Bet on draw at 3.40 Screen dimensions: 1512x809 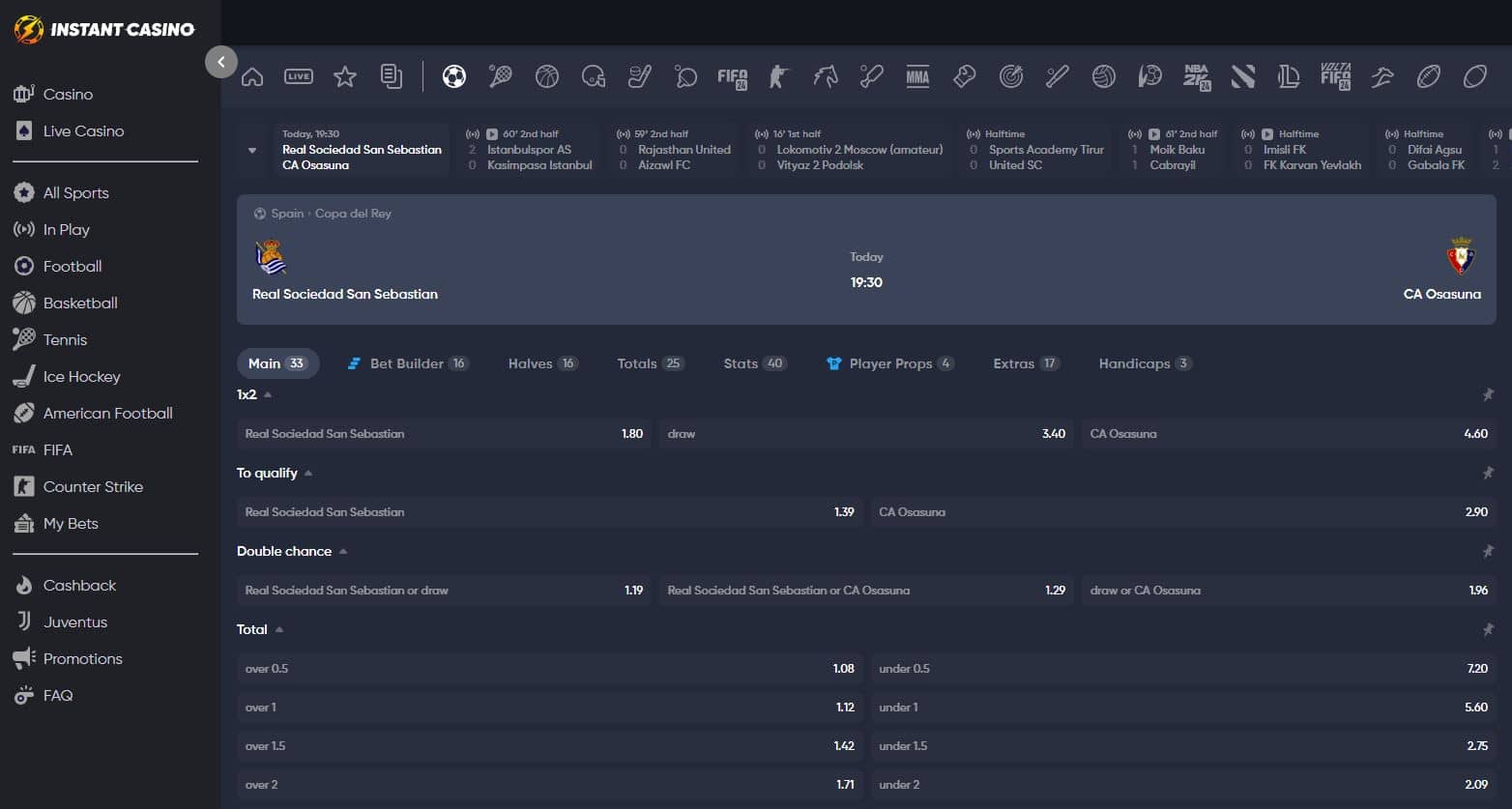click(x=866, y=434)
